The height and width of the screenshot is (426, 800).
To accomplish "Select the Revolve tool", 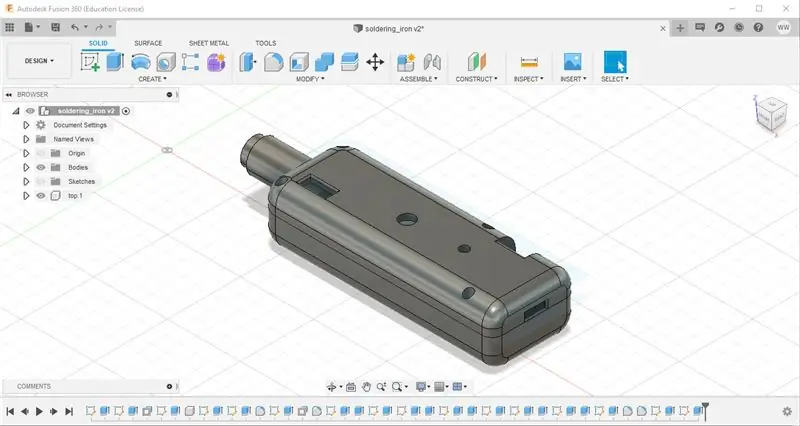I will tap(140, 62).
